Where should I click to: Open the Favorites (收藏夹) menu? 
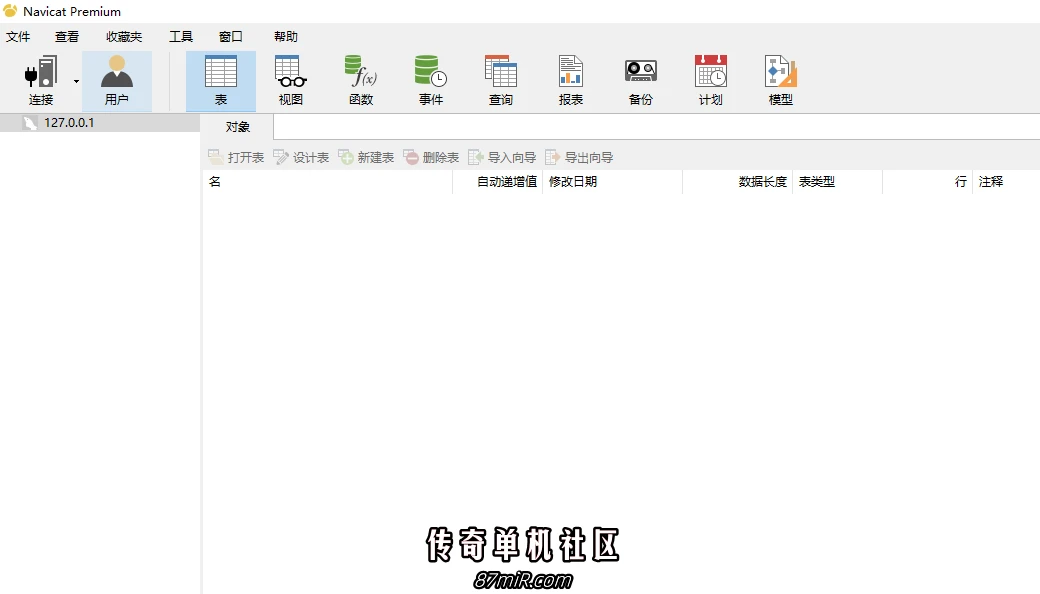tap(124, 36)
